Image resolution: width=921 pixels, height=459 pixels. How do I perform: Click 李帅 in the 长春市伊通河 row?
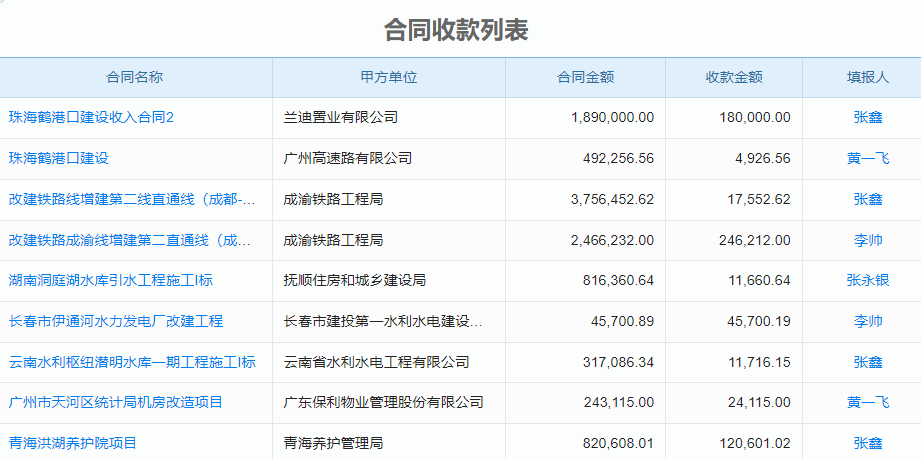(x=867, y=321)
